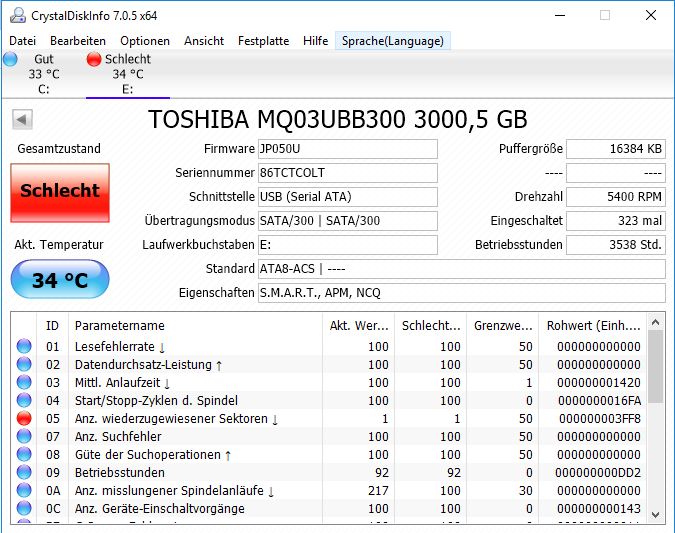Select Anz. misslungener Spindelanläufe parameter name
The width and height of the screenshot is (675, 533).
174,491
